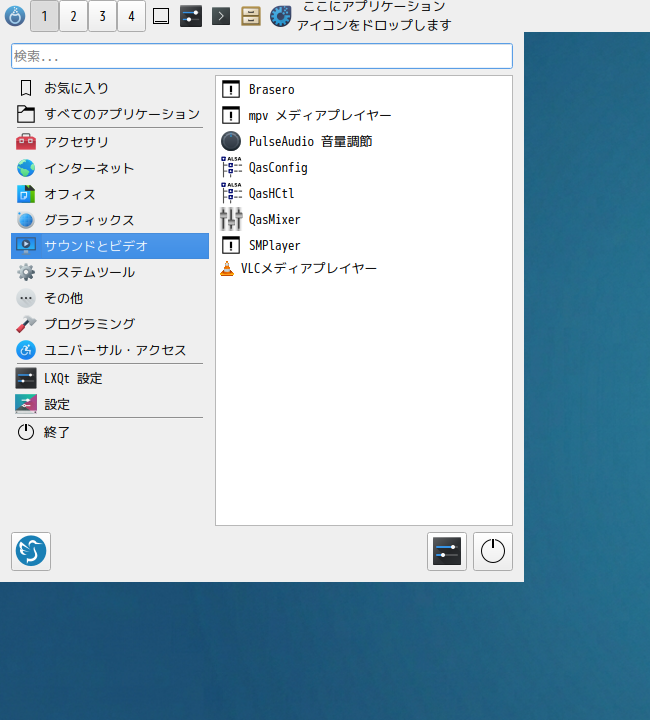Viewport: 650px width, 720px height.
Task: Select サウンドとビデオ category
Action: coord(110,246)
